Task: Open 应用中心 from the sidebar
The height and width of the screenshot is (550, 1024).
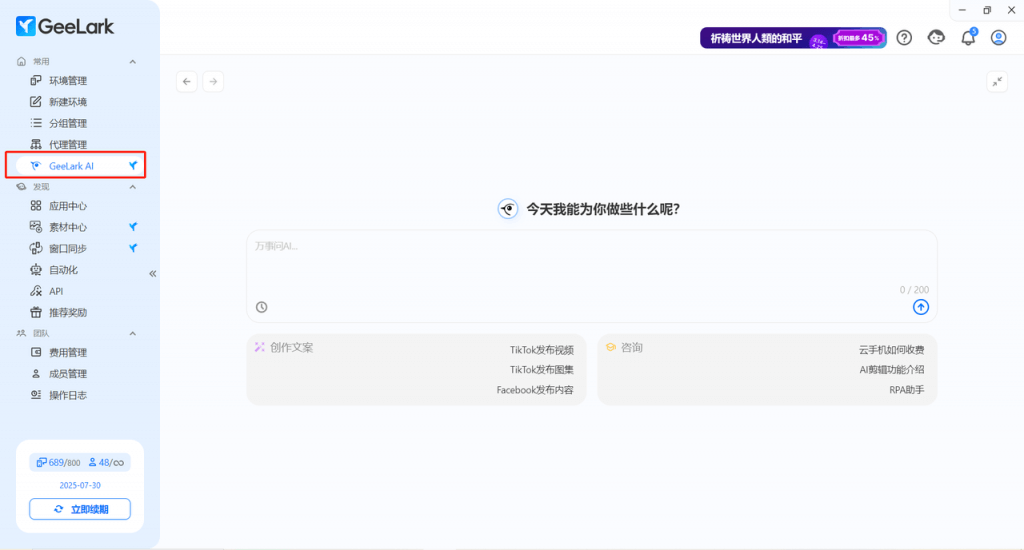Action: 68,206
